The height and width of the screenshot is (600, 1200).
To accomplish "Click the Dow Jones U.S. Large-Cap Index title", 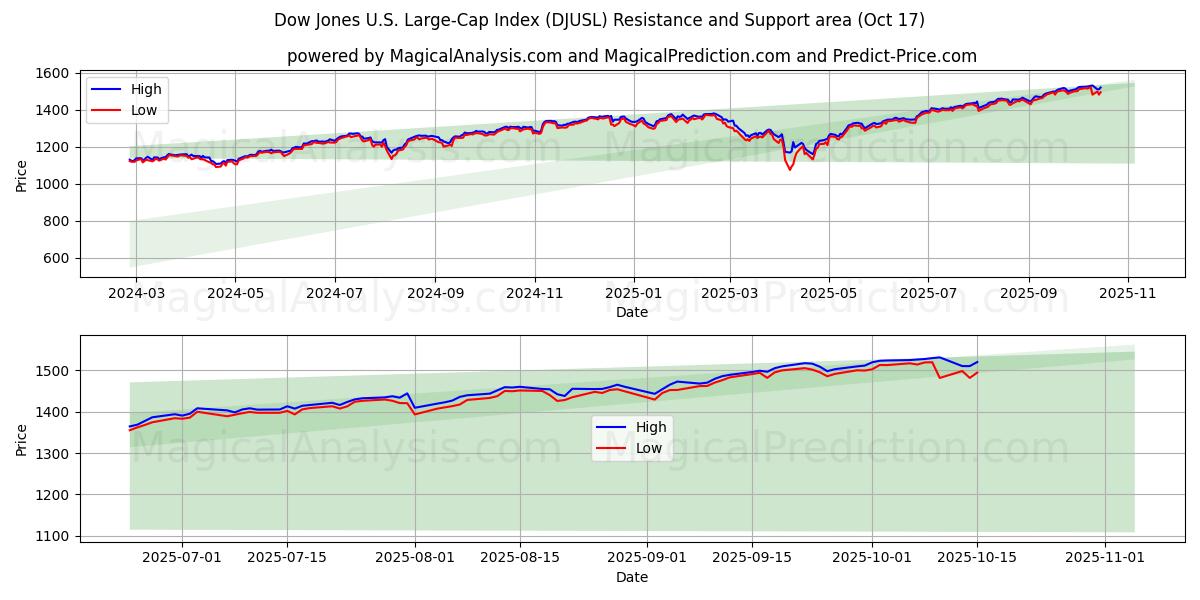I will click(x=599, y=20).
